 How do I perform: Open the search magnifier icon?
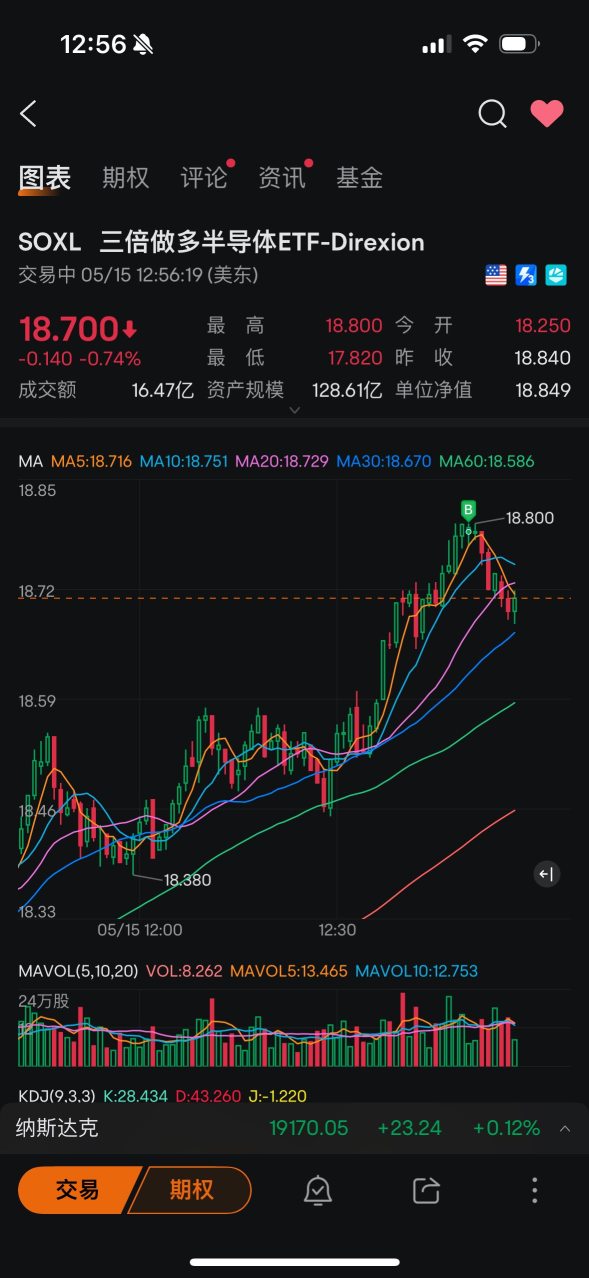tap(492, 114)
